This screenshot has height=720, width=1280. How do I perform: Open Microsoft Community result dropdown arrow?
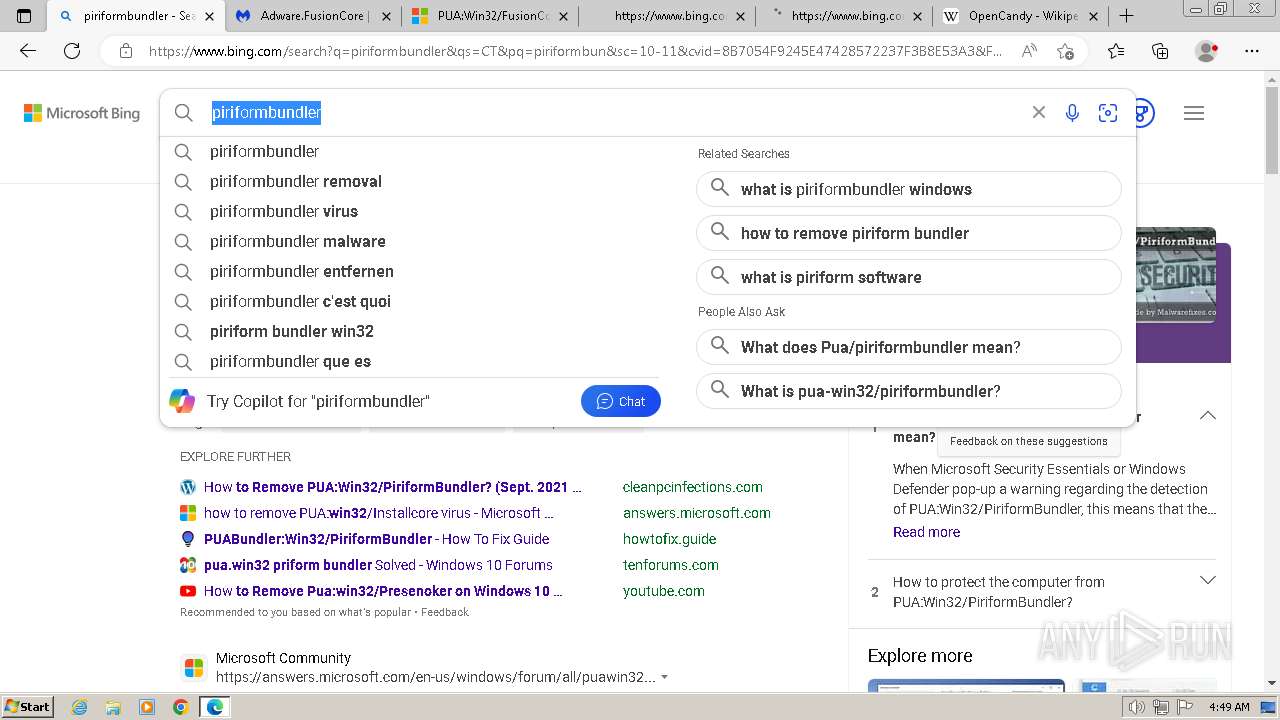(665, 677)
